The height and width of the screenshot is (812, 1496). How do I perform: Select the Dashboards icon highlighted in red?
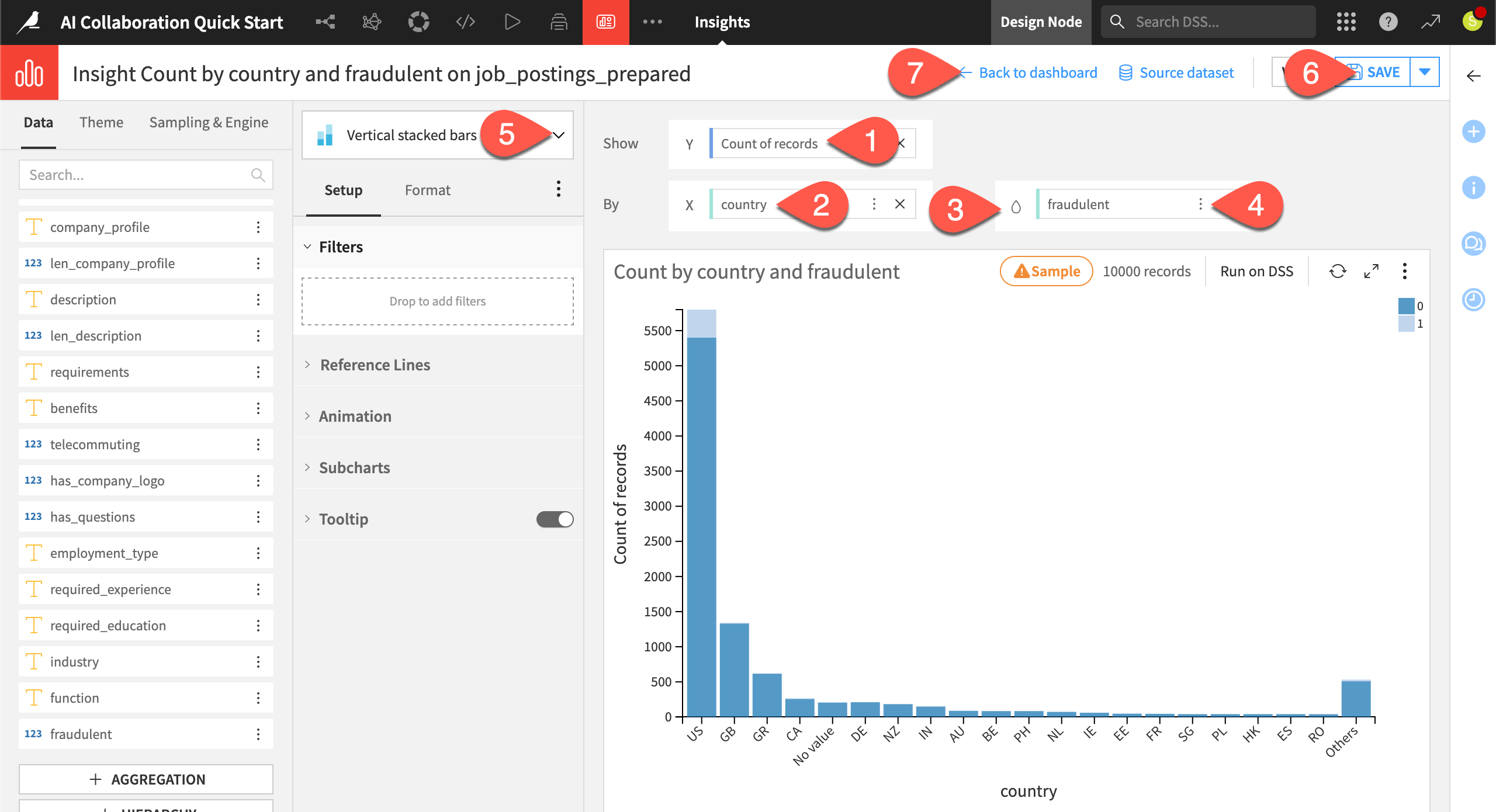pyautogui.click(x=605, y=22)
